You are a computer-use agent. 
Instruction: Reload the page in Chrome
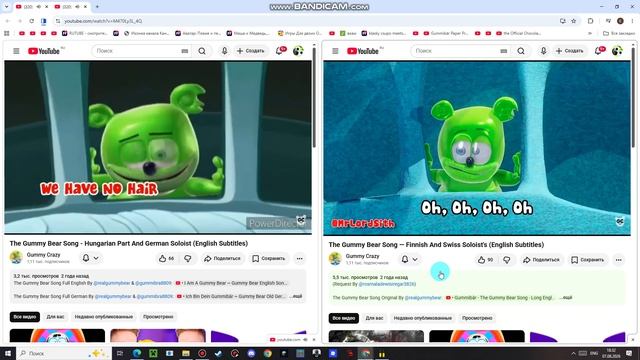click(31, 21)
